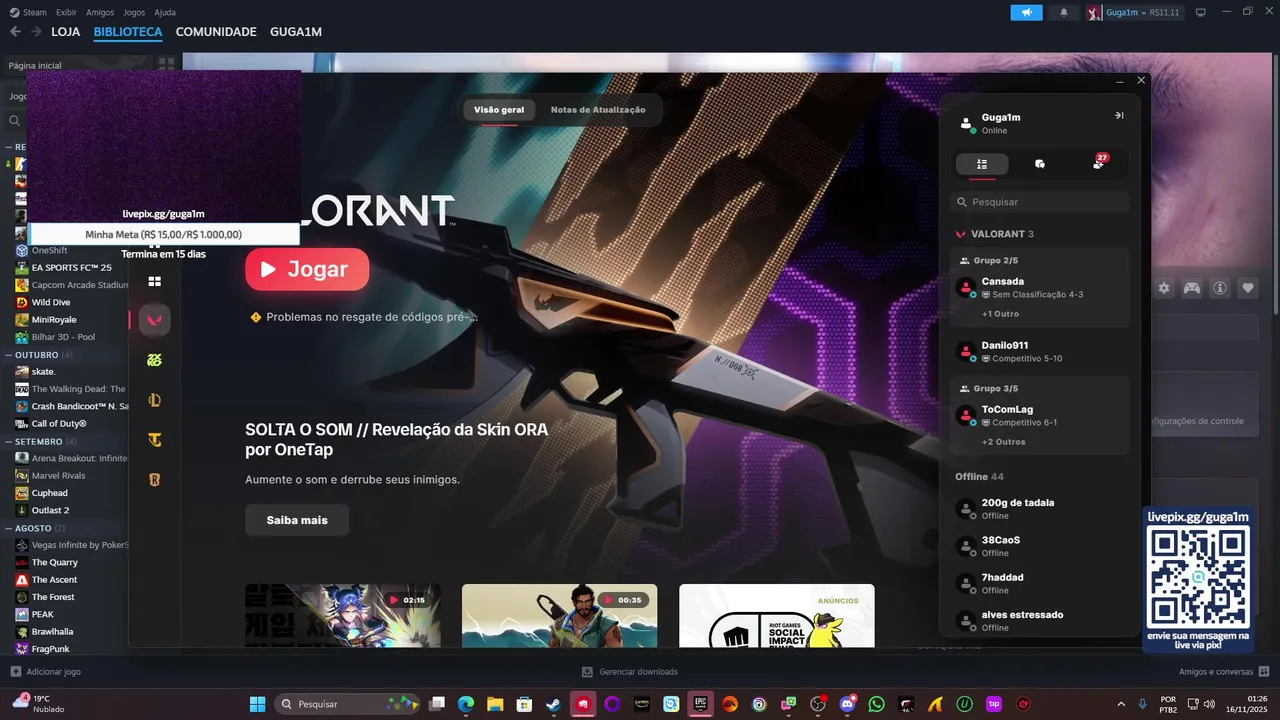Go back with Steam back arrow
Viewport: 1280px width, 720px height.
click(x=15, y=32)
